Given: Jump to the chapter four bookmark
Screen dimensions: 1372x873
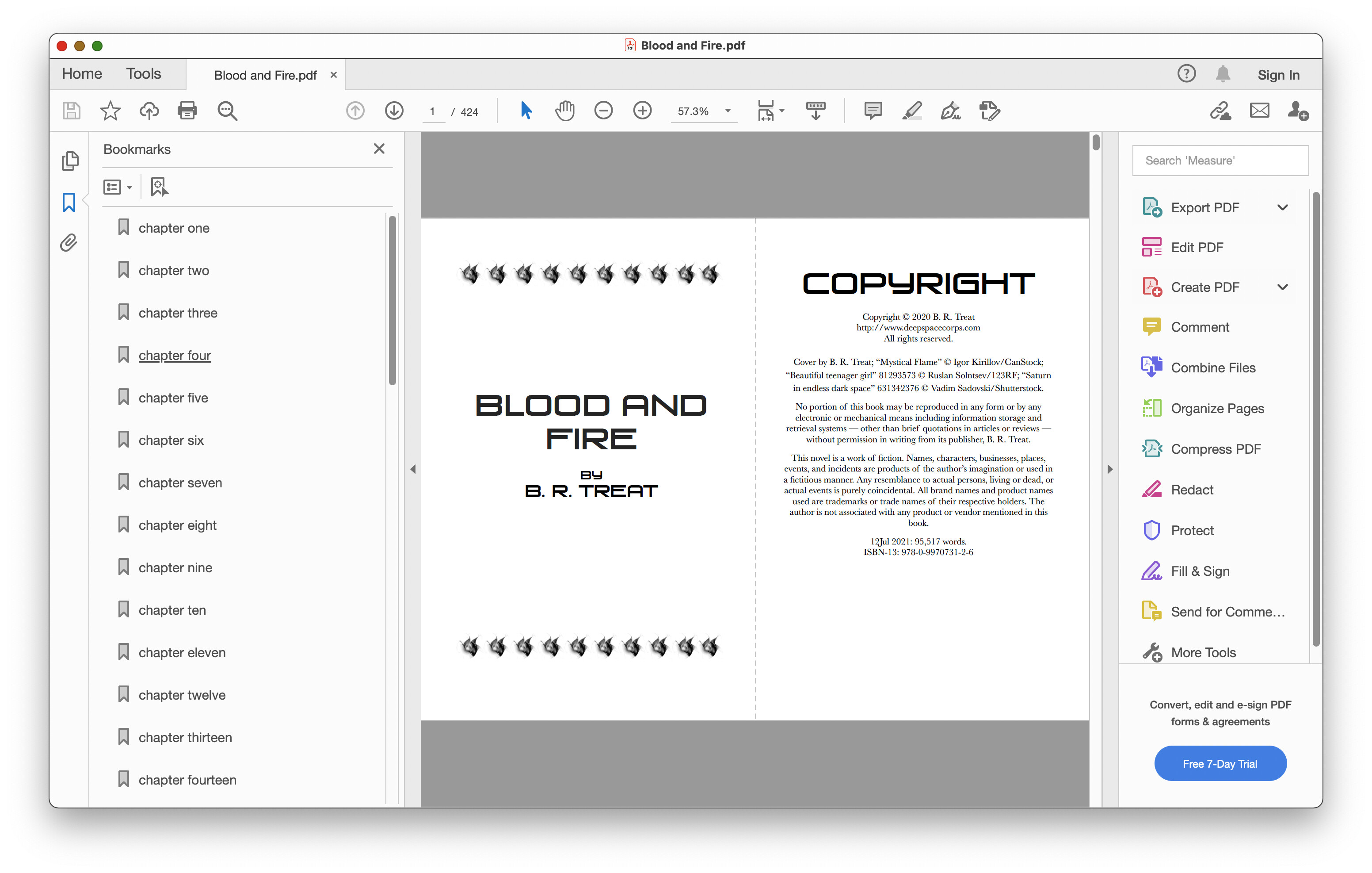Looking at the screenshot, I should [174, 356].
